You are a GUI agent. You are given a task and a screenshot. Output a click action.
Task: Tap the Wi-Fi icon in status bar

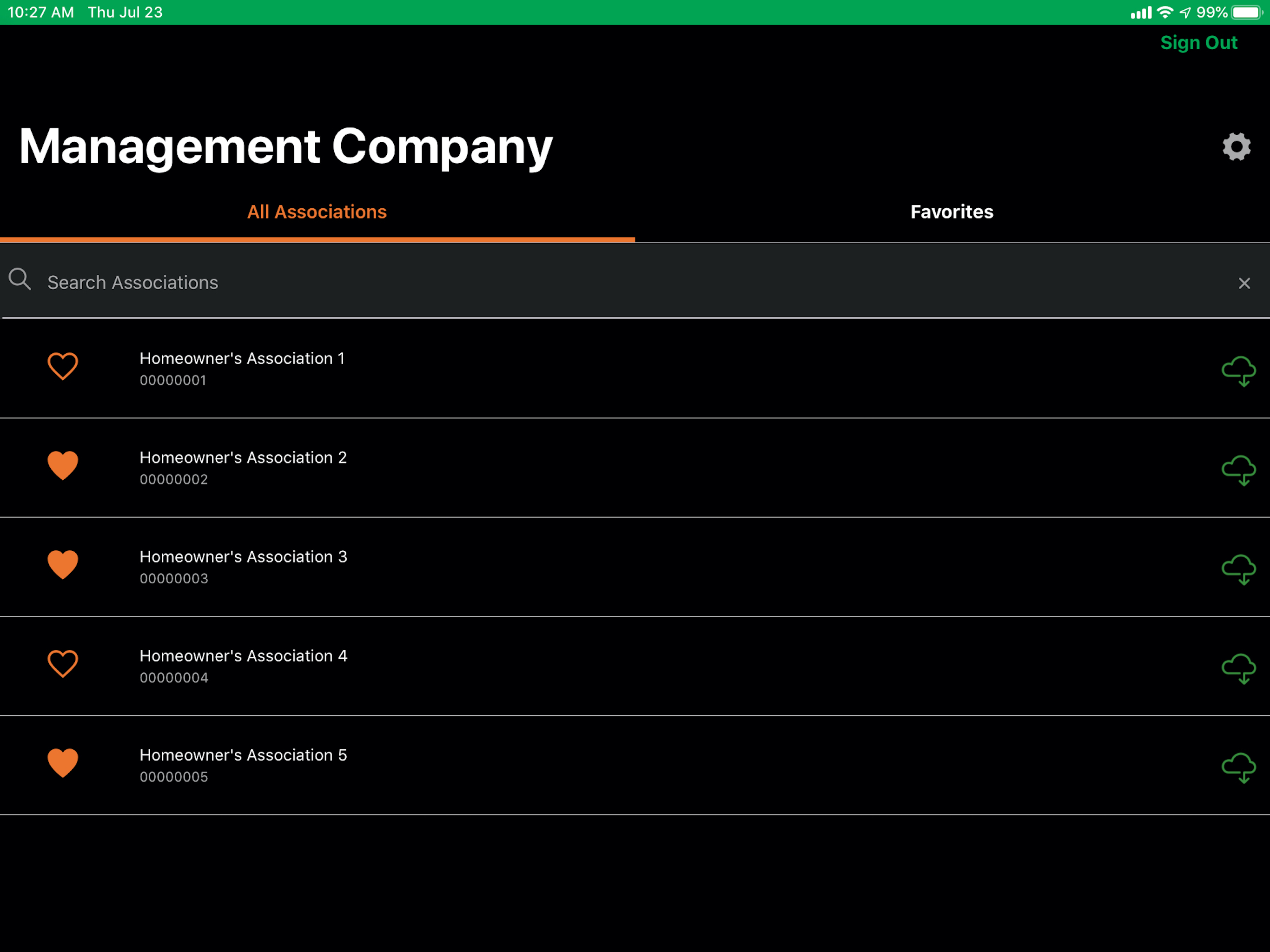click(x=1165, y=12)
